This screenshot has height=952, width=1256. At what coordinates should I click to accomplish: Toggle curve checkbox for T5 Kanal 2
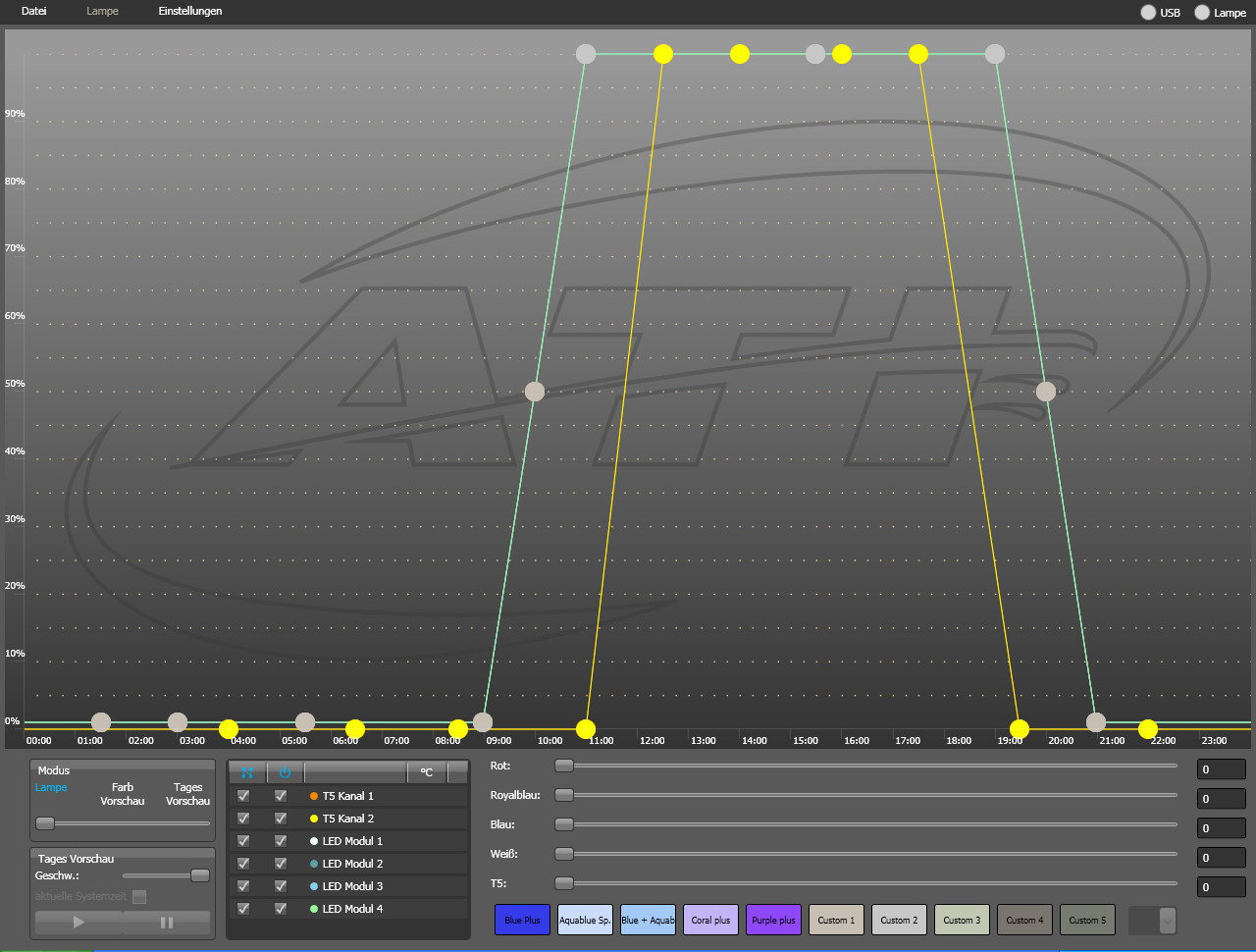coord(243,819)
